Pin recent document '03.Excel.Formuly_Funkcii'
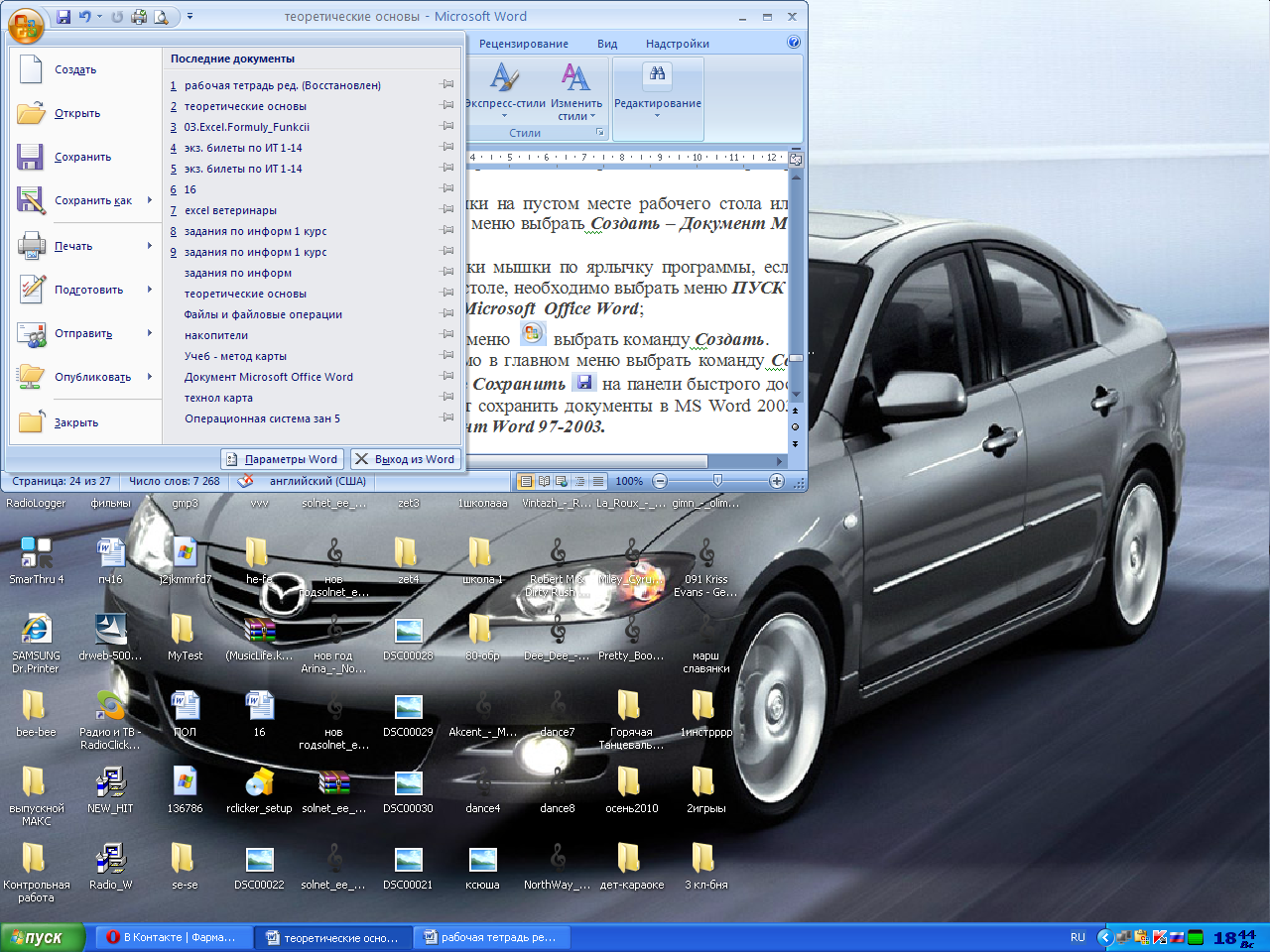1270x952 pixels. click(x=447, y=127)
